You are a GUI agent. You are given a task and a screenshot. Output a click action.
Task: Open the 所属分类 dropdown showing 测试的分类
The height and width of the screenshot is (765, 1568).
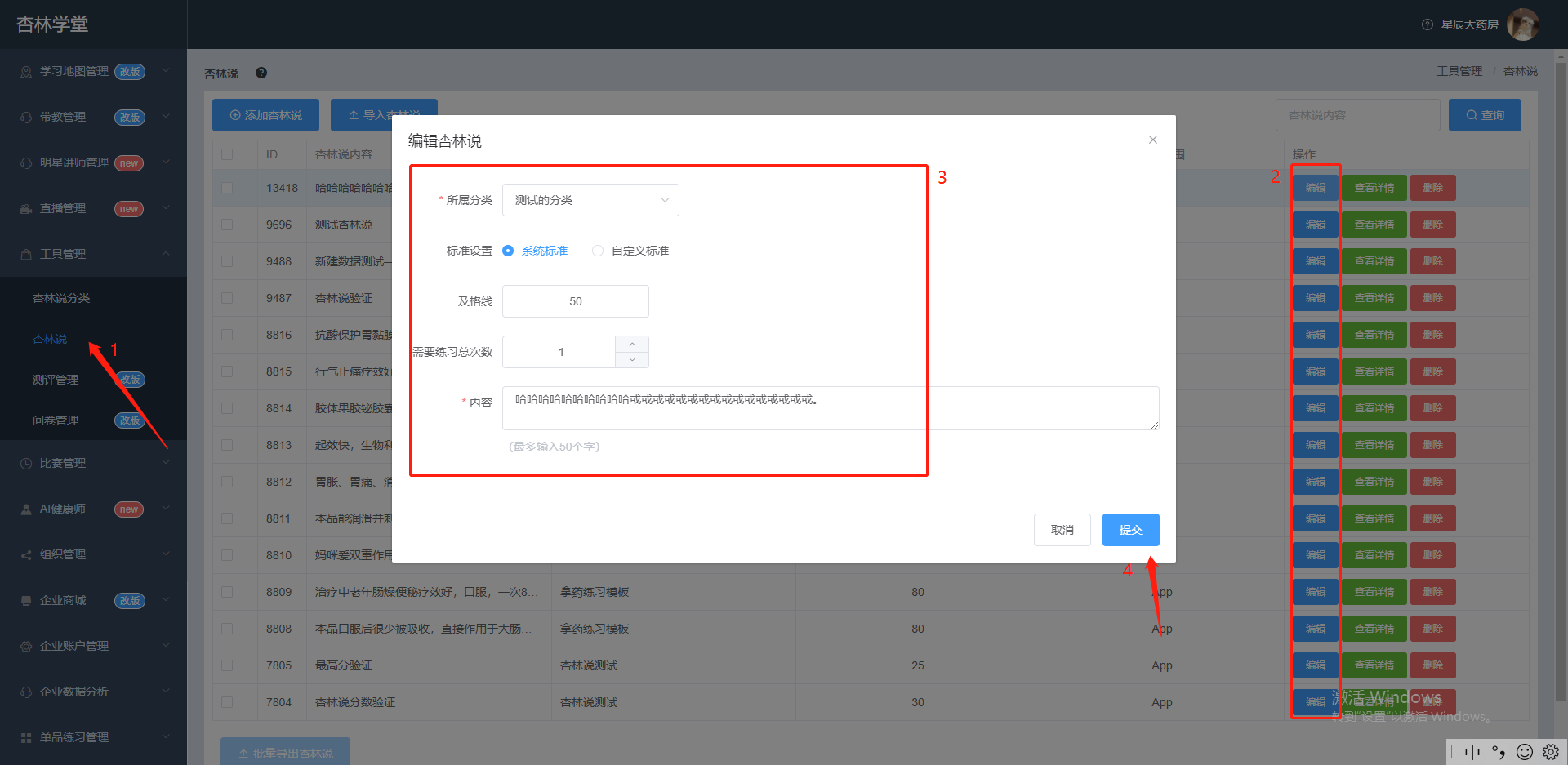point(590,200)
